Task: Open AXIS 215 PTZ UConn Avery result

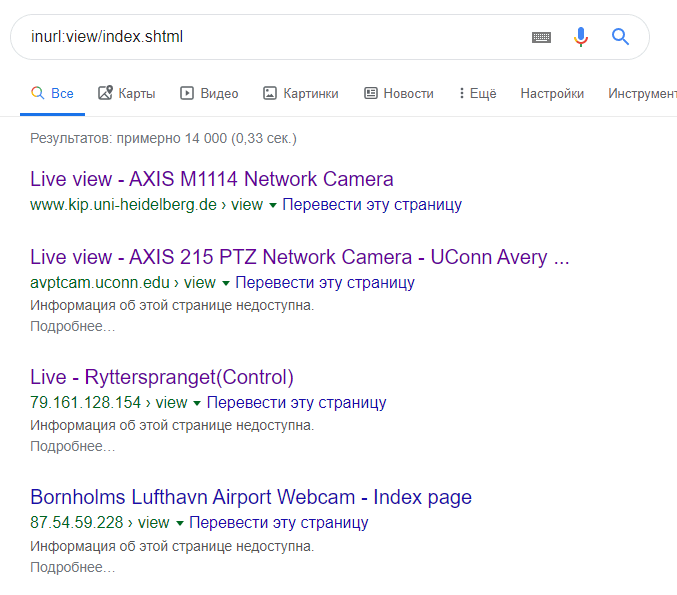Action: click(x=300, y=257)
